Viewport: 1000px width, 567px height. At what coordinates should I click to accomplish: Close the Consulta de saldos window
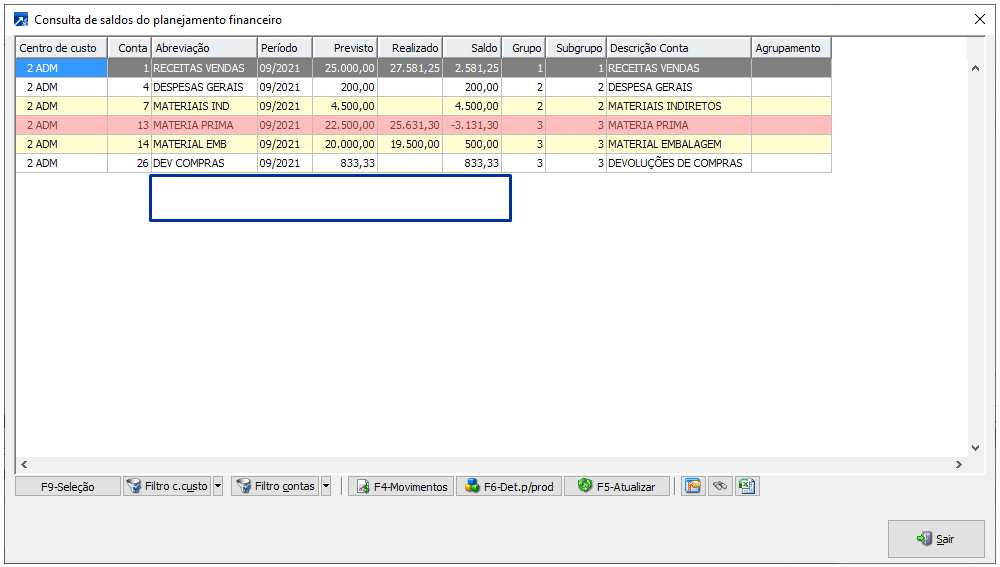click(979, 19)
